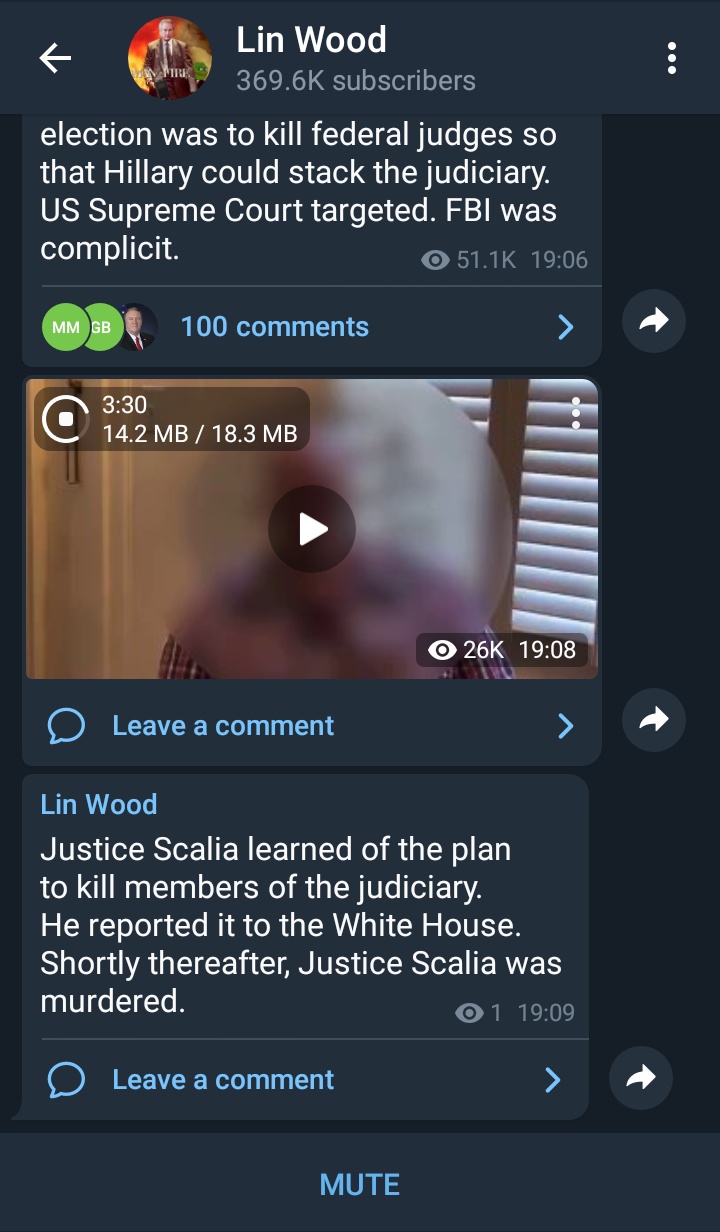Expand the chevron beside 100 comments
This screenshot has width=720, height=1232.
(565, 327)
